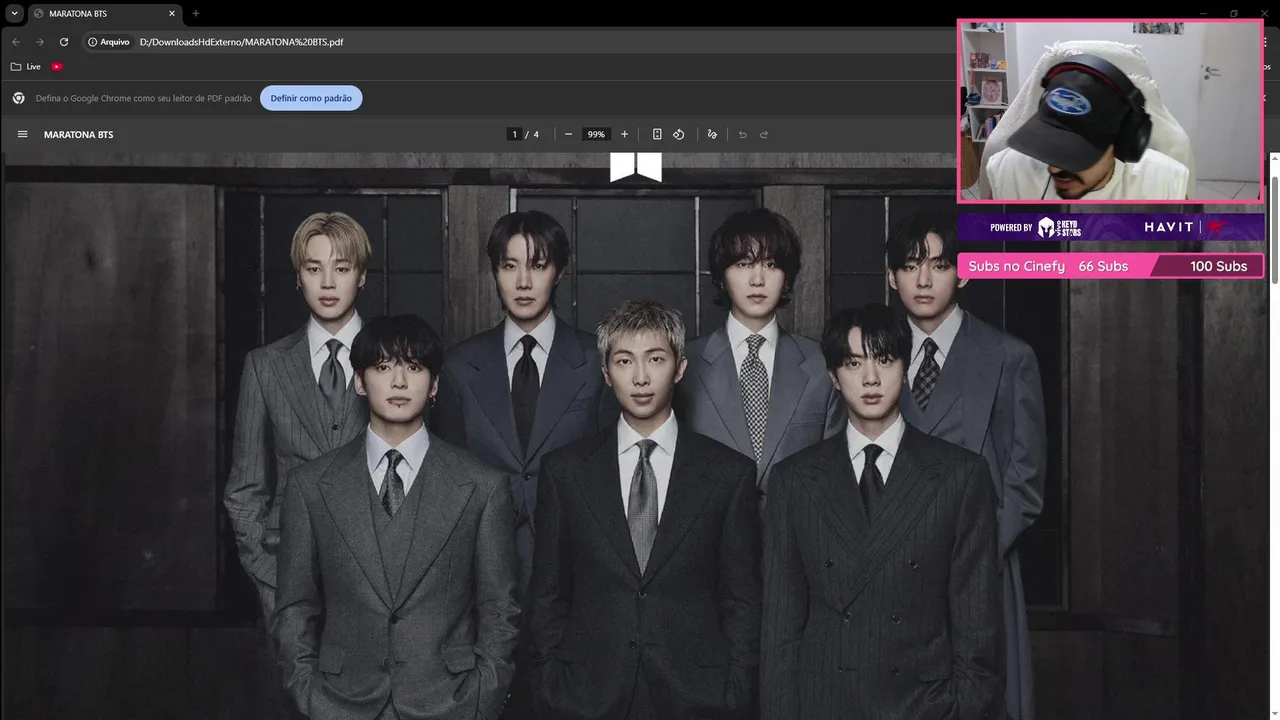Click the Subs no Cinefy goal bar

click(x=1110, y=266)
